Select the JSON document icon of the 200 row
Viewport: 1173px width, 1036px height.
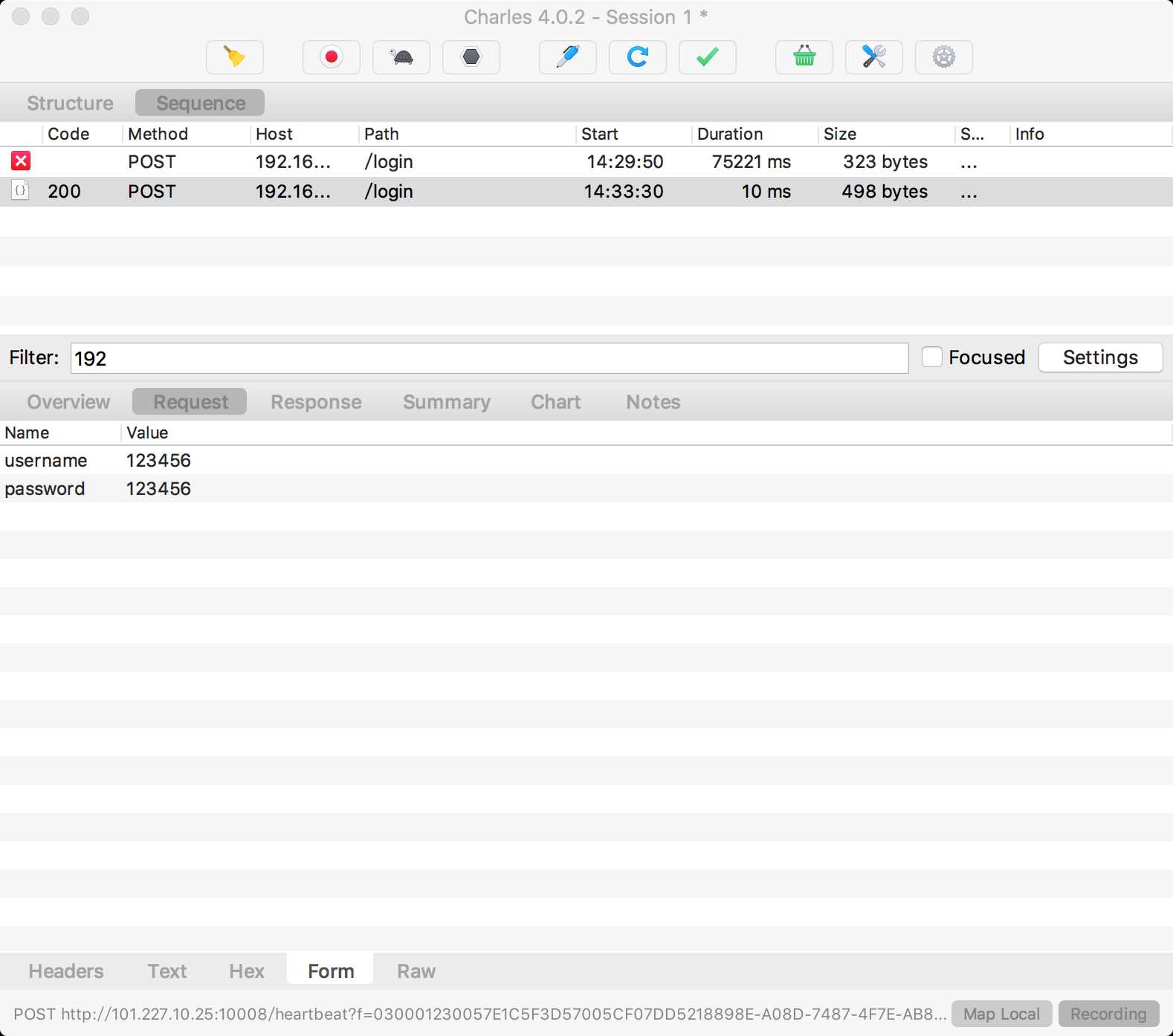point(21,191)
